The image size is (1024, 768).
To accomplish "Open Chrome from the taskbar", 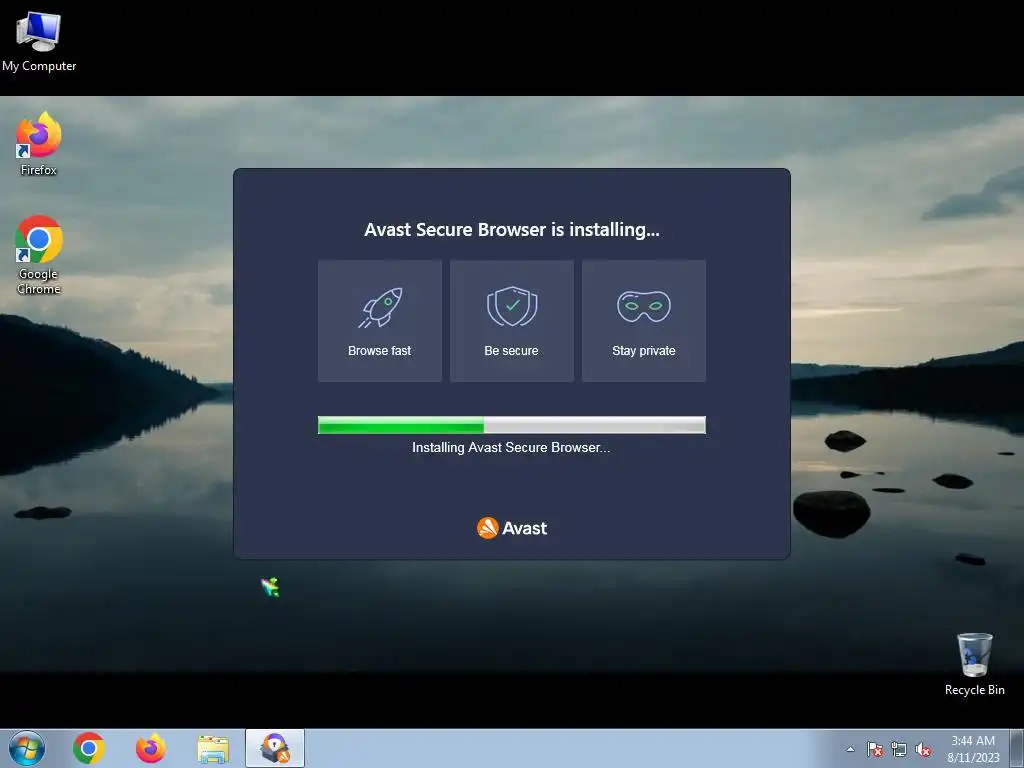I will (89, 748).
